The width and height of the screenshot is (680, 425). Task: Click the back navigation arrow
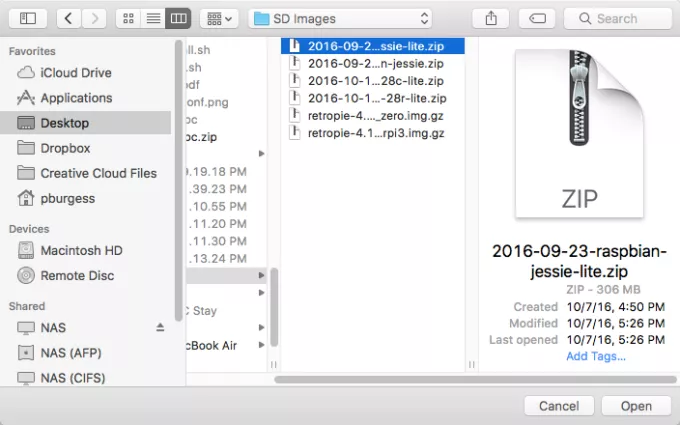(x=69, y=18)
